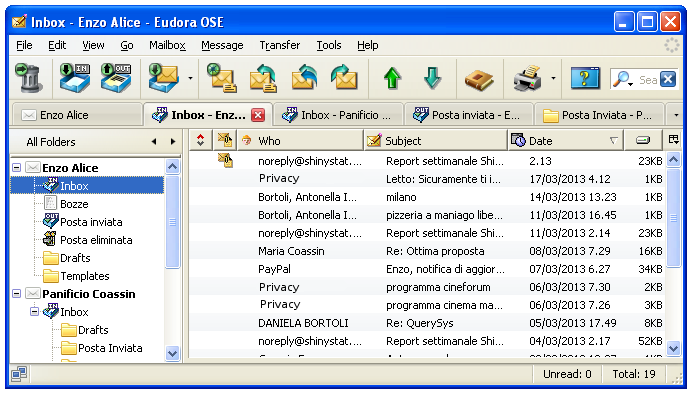Open the tab list dropdown arrow
This screenshot has height=394, width=692.
[676, 115]
